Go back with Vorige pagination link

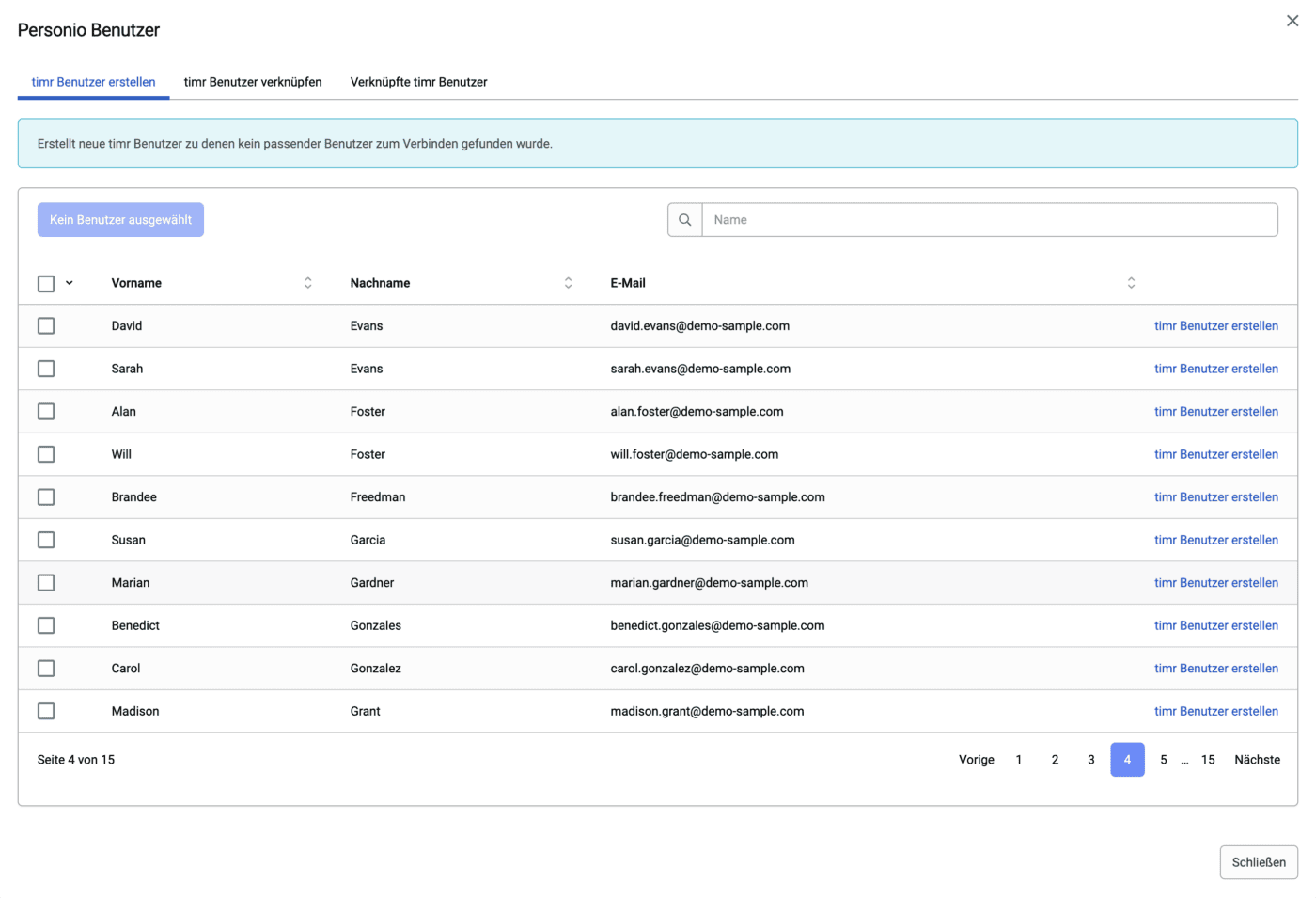(976, 760)
